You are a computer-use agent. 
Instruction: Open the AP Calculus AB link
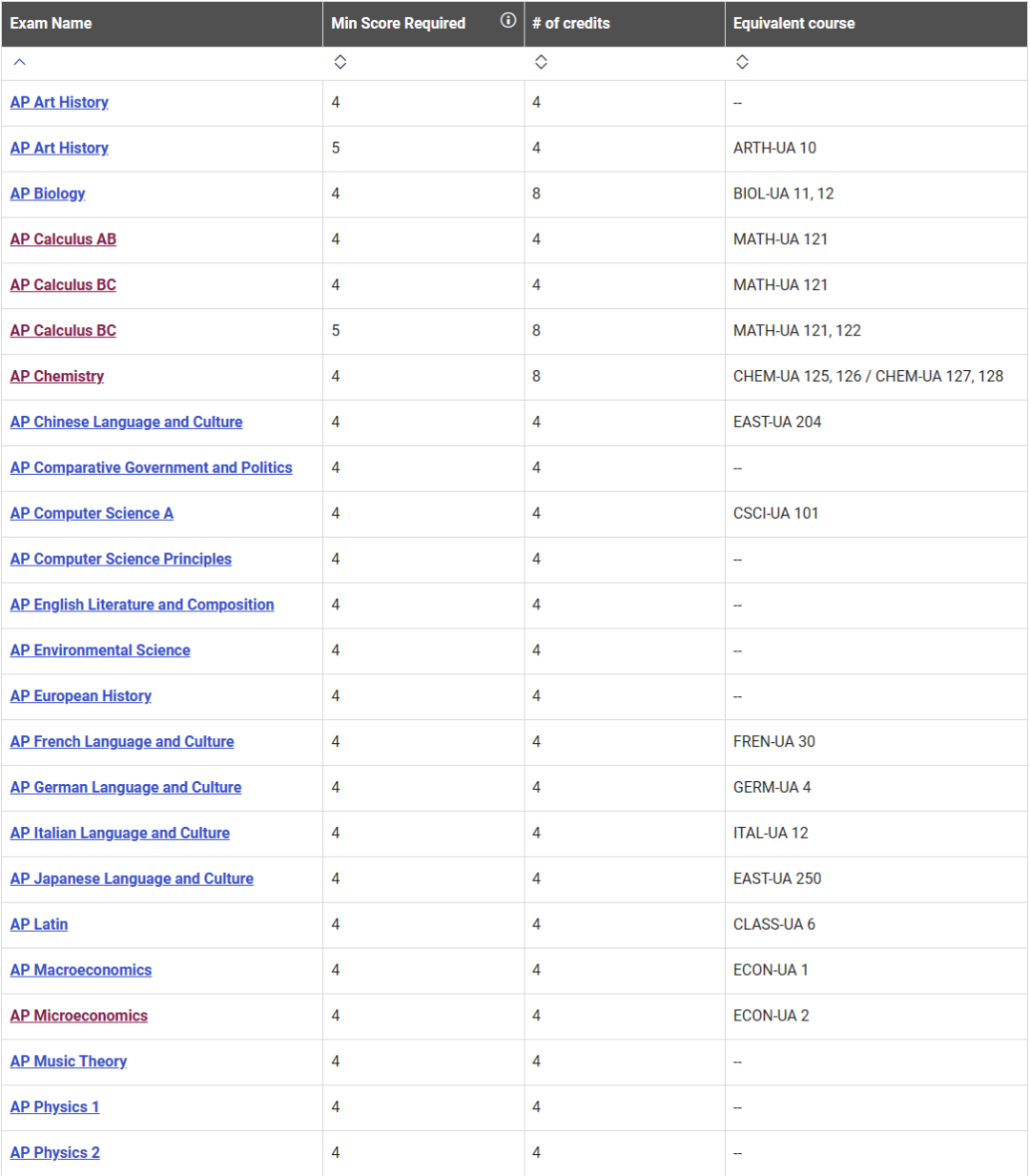(x=63, y=239)
